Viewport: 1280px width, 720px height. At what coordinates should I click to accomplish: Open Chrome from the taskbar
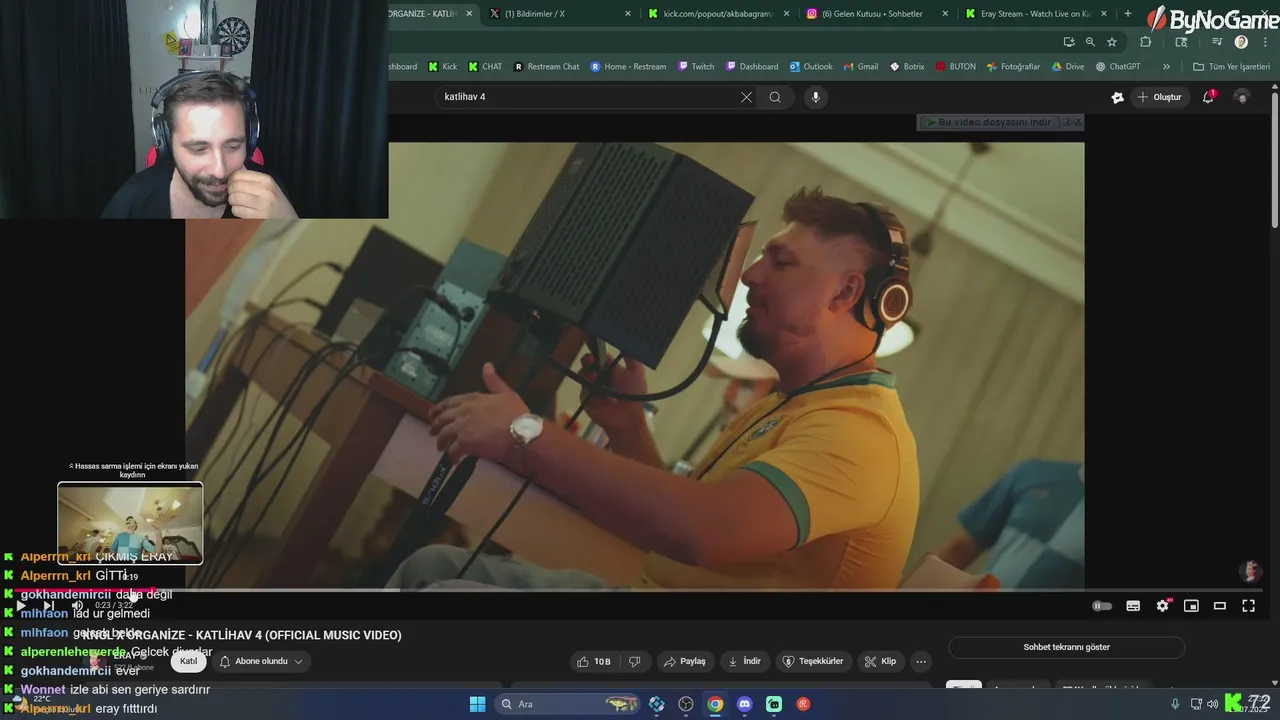point(715,704)
